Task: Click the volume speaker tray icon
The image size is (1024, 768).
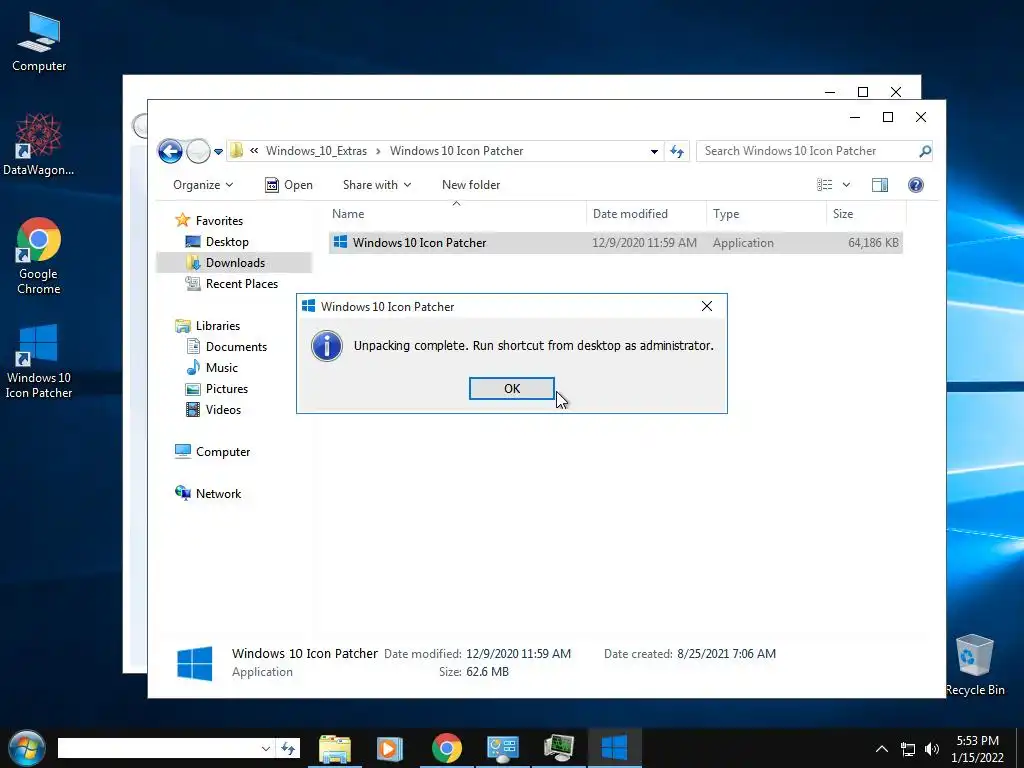Action: [932, 749]
